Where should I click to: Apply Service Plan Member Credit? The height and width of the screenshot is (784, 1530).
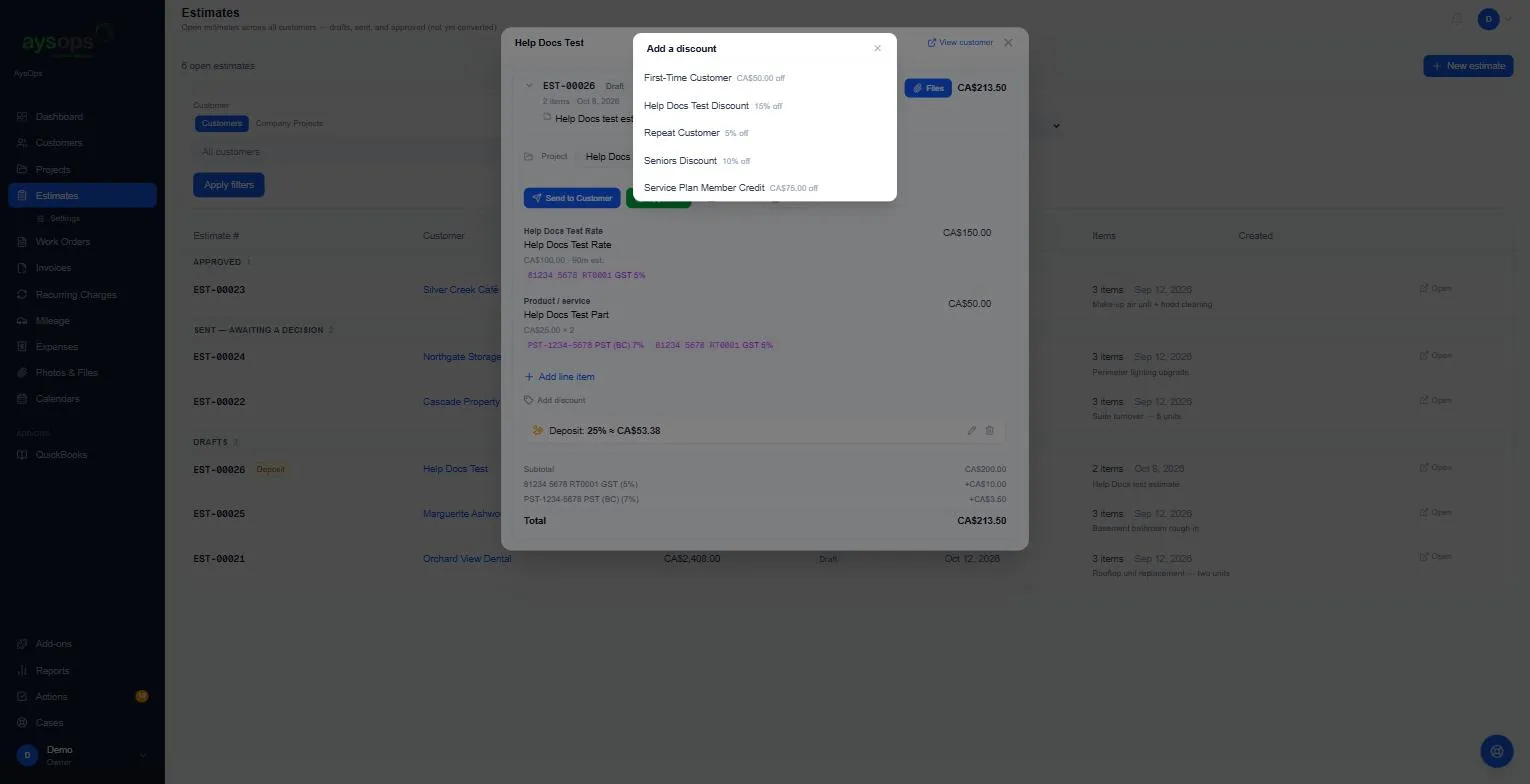click(x=764, y=188)
